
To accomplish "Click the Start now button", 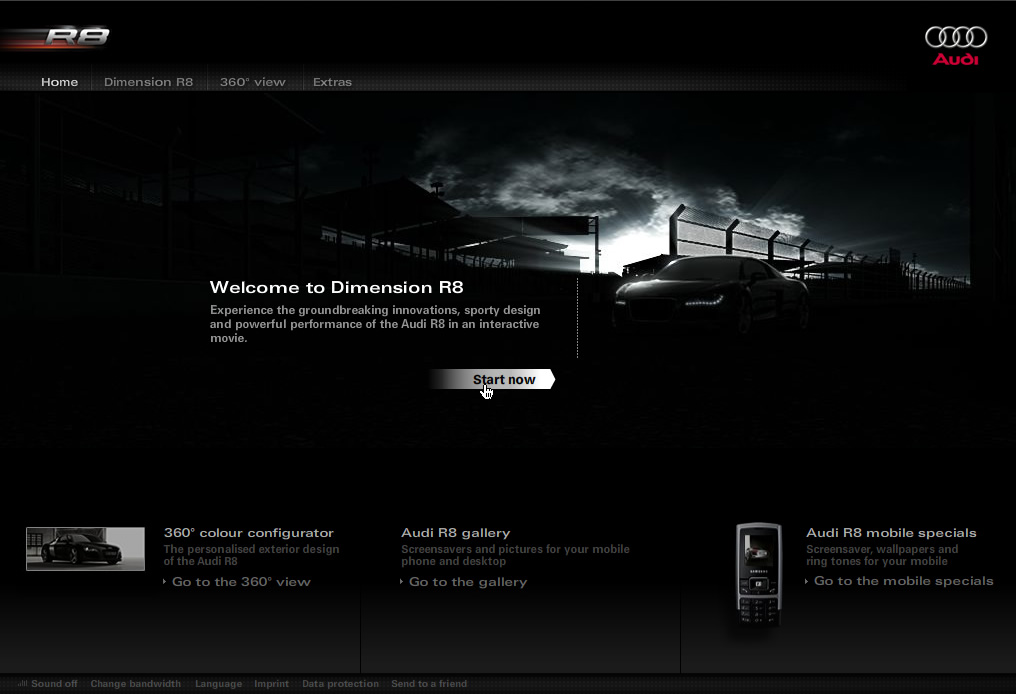I will 492,379.
